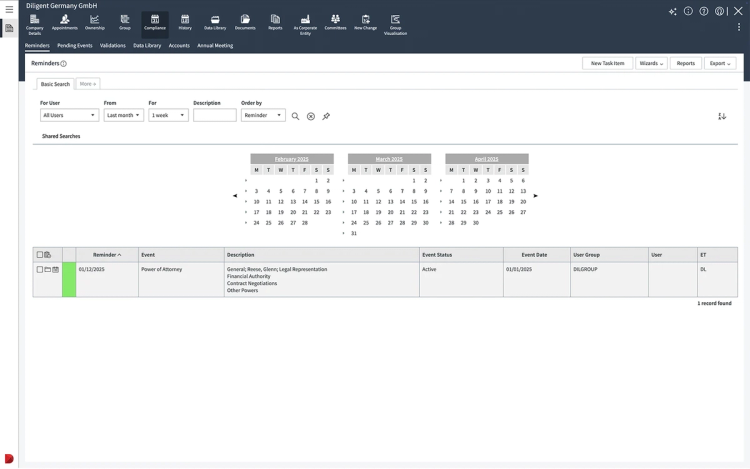Switch to the Validations tab

[112, 46]
